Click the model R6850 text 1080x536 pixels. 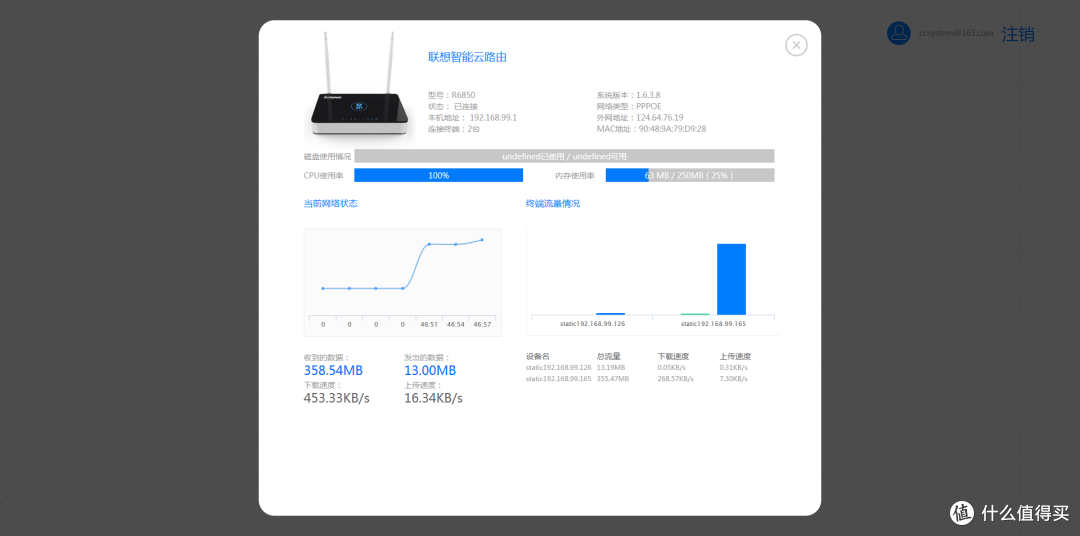tap(452, 95)
